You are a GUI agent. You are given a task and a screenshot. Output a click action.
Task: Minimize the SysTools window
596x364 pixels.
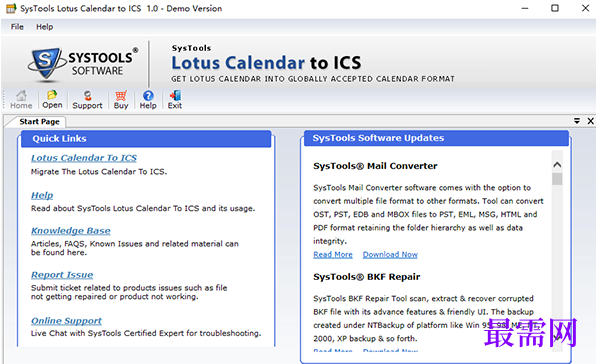point(525,8)
